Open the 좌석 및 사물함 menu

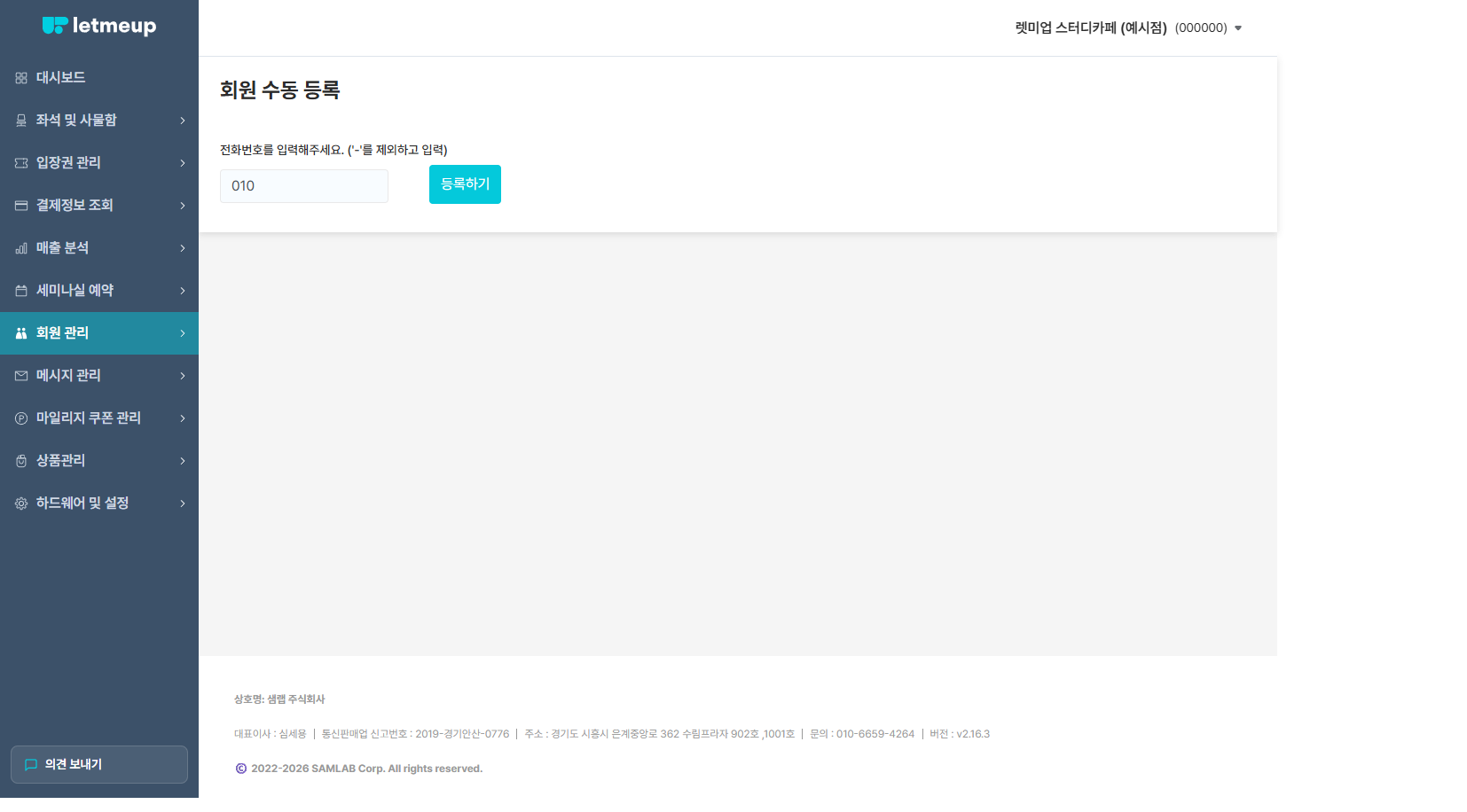pyautogui.click(x=99, y=121)
